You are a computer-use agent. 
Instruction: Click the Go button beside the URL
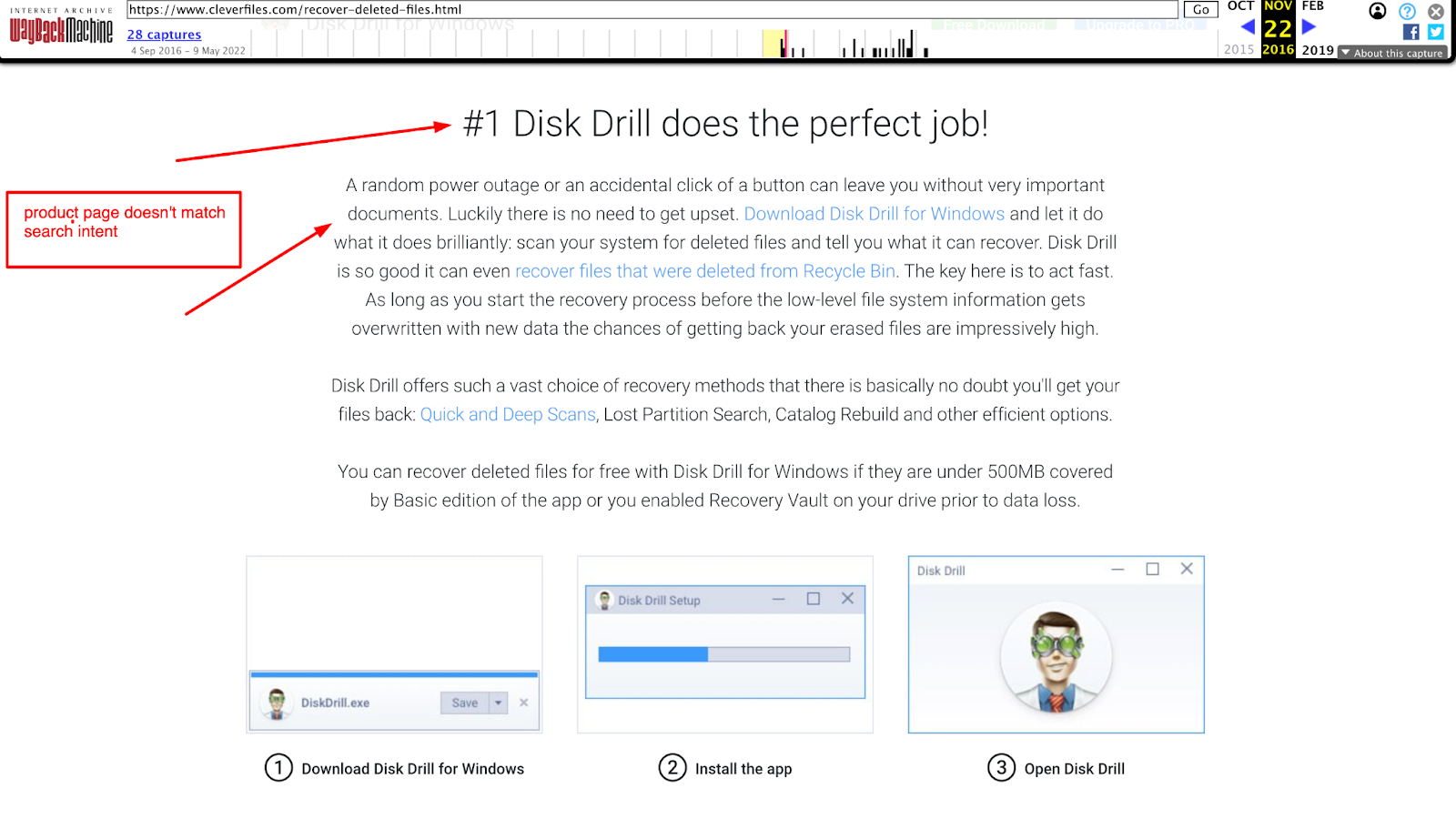tap(1200, 9)
